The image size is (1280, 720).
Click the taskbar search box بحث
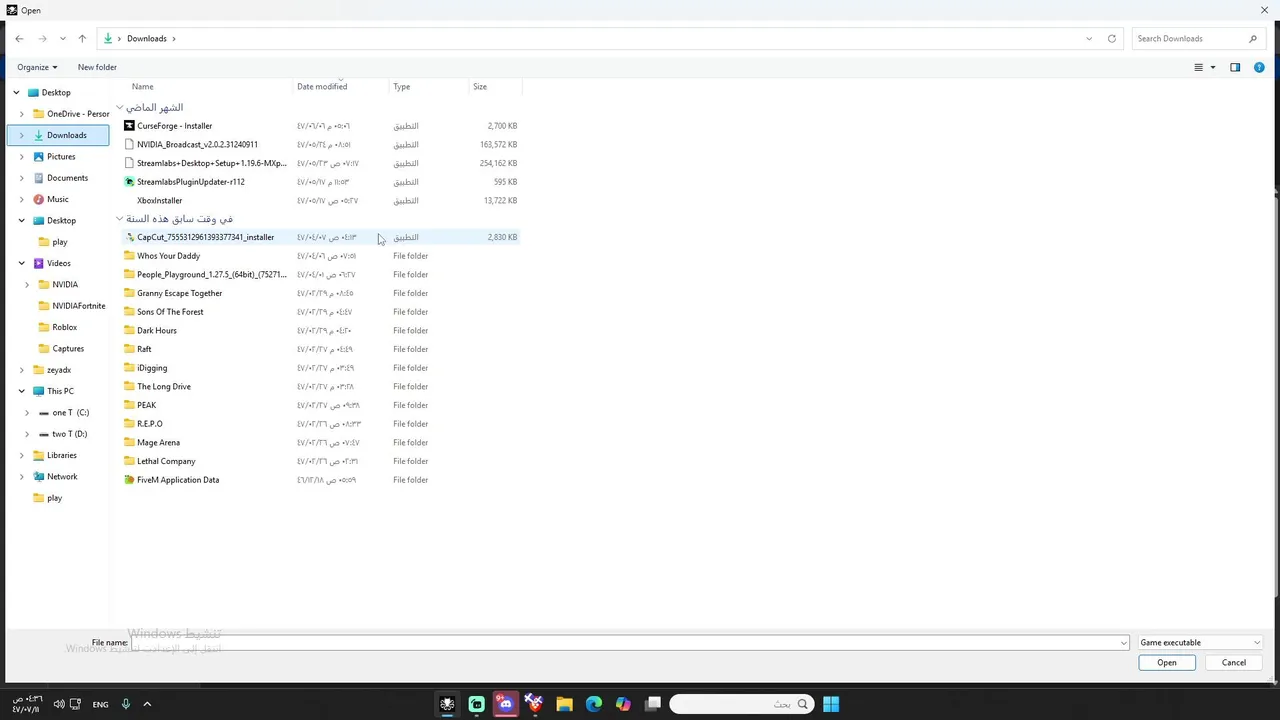tap(741, 704)
